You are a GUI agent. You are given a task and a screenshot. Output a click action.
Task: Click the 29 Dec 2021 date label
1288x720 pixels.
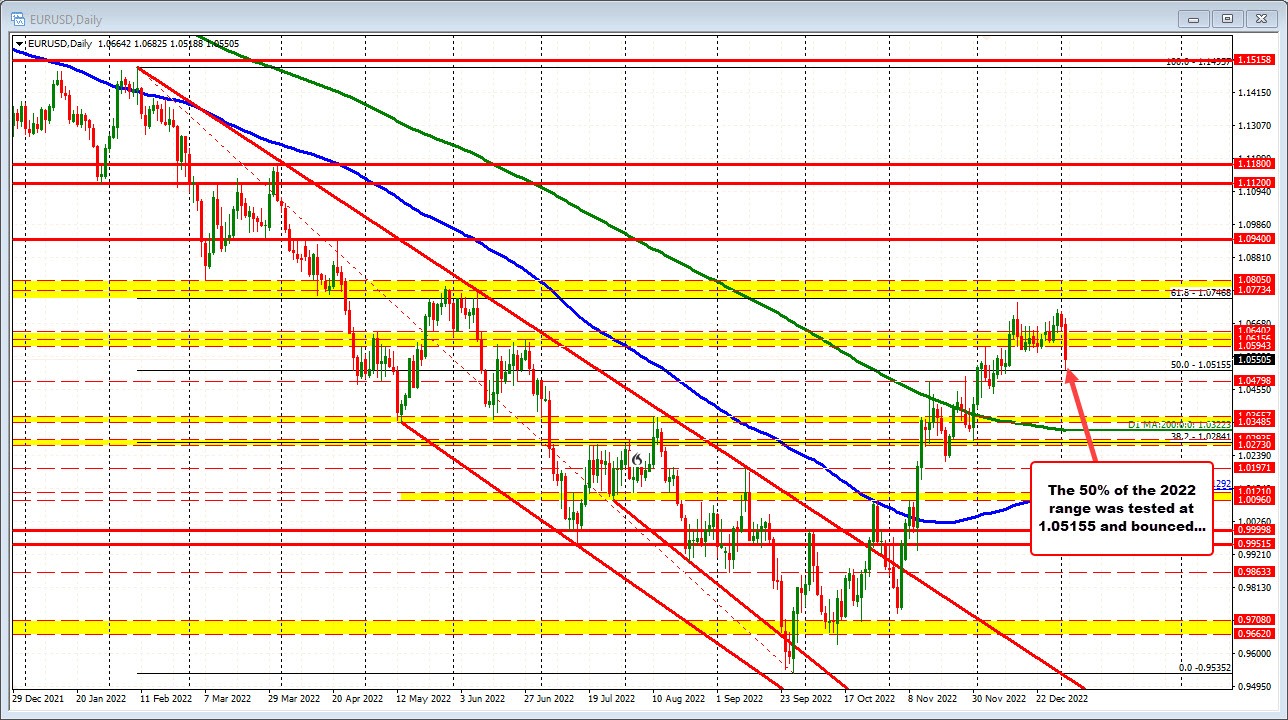(36, 699)
